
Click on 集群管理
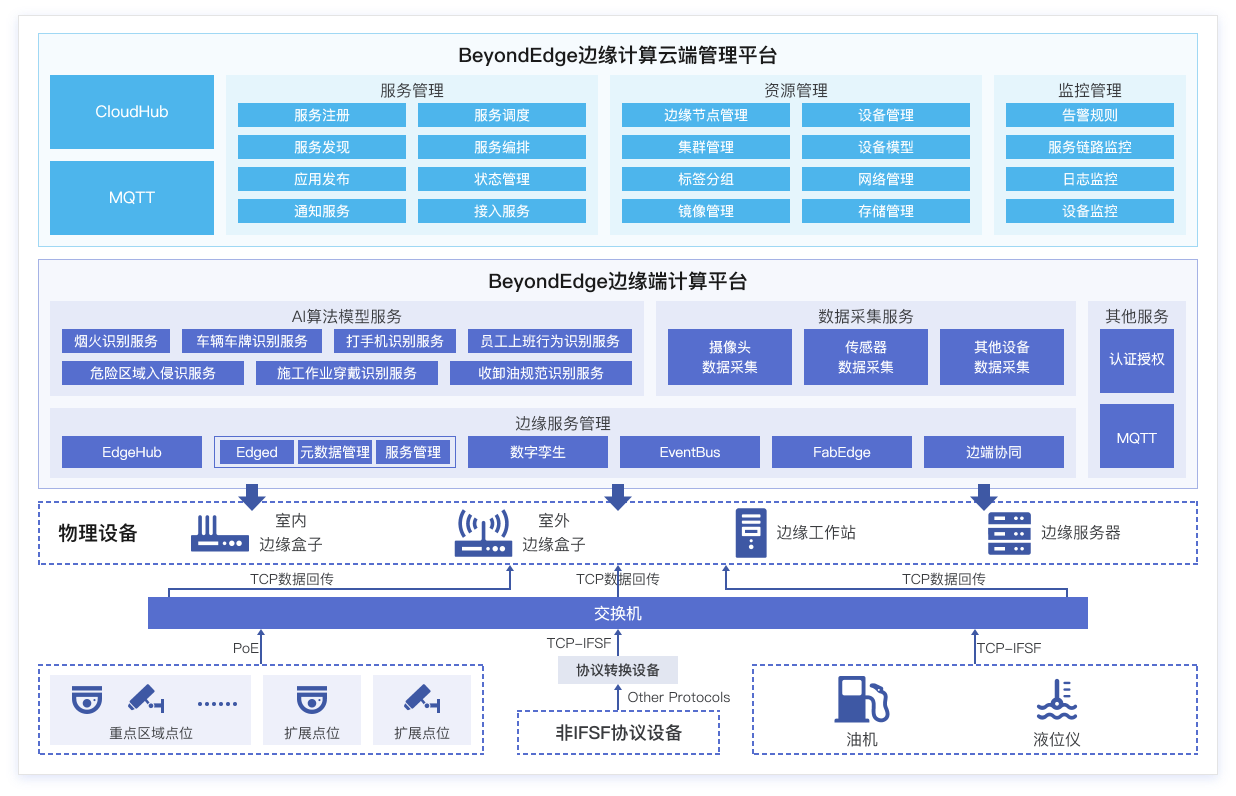tap(706, 147)
